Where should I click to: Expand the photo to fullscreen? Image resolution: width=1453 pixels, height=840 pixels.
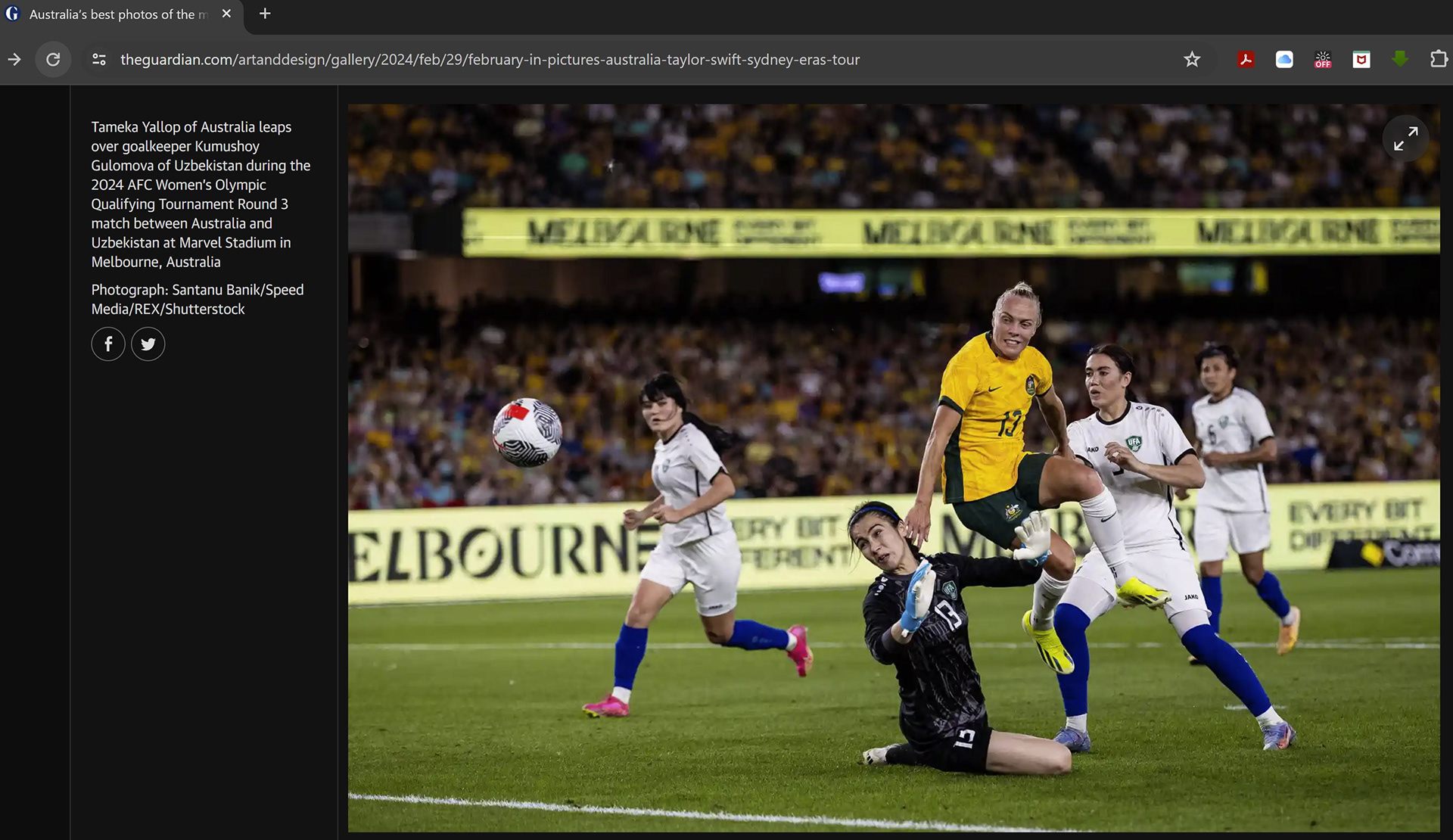[x=1405, y=138]
